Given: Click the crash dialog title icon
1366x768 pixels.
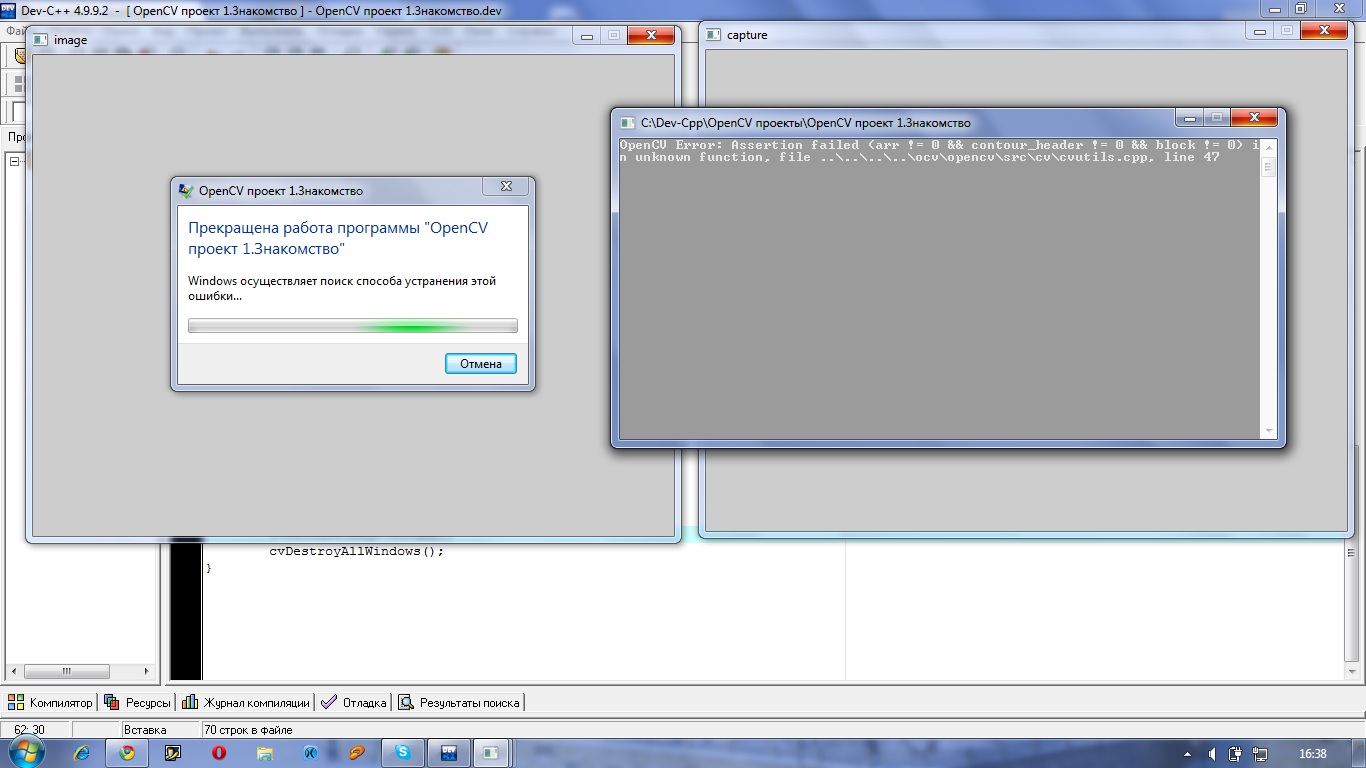Looking at the screenshot, I should point(186,190).
